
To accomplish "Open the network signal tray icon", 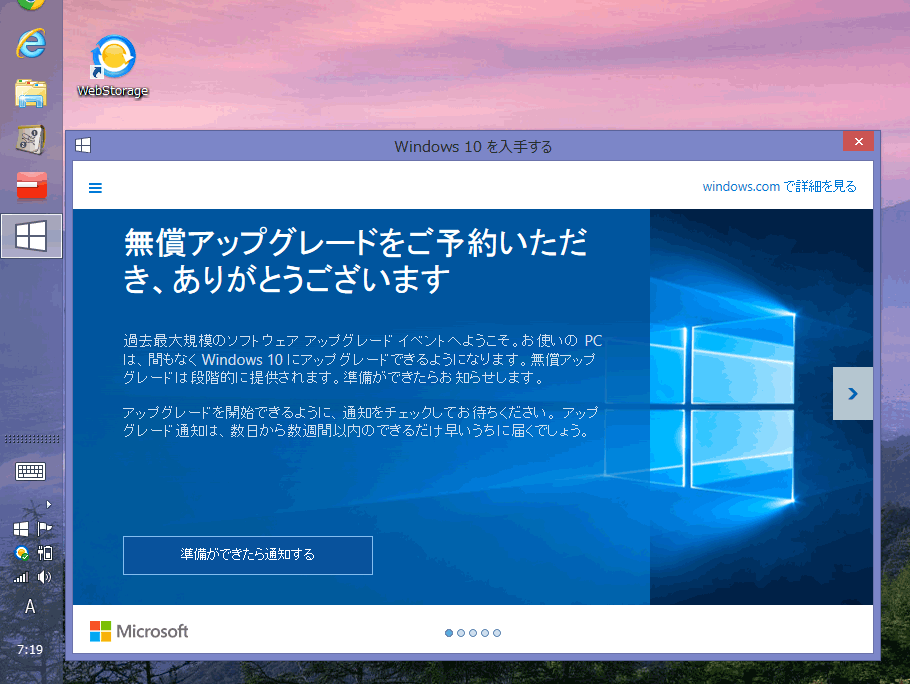I will [21, 577].
